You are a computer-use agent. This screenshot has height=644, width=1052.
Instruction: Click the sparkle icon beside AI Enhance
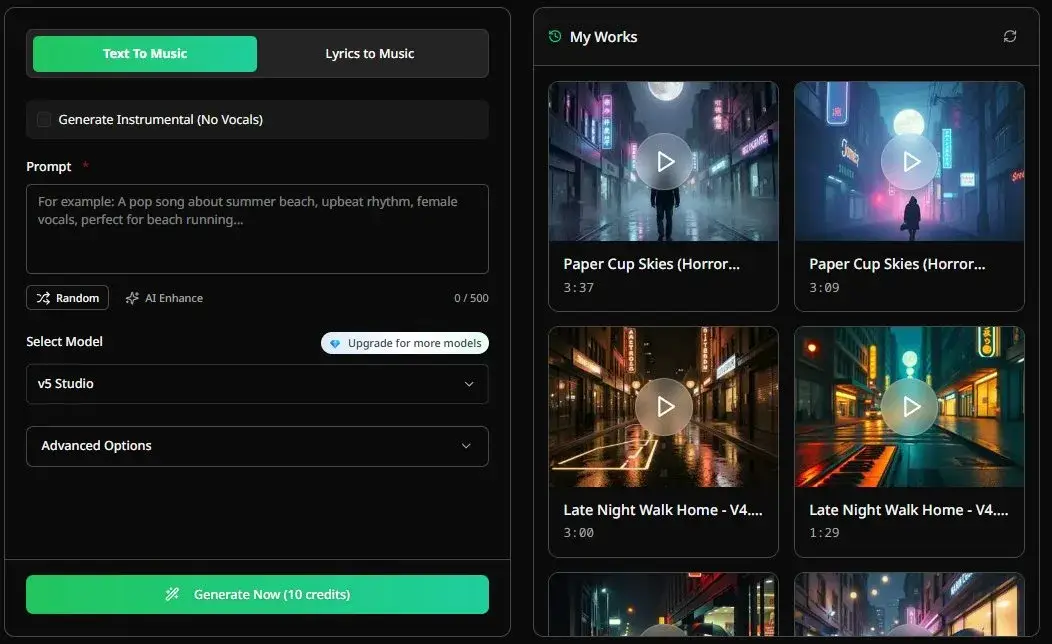coord(132,298)
